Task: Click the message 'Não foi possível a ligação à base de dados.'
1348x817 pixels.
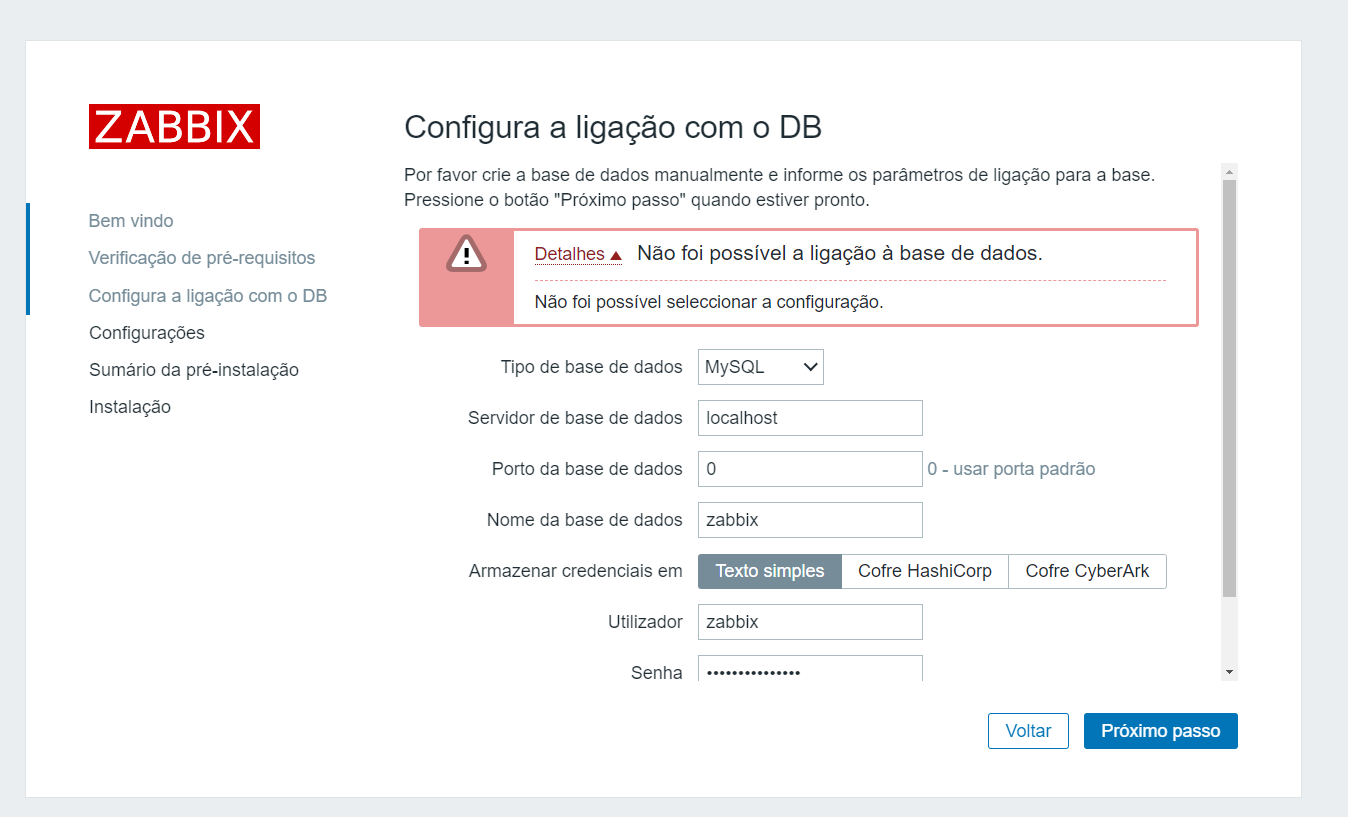Action: [840, 253]
